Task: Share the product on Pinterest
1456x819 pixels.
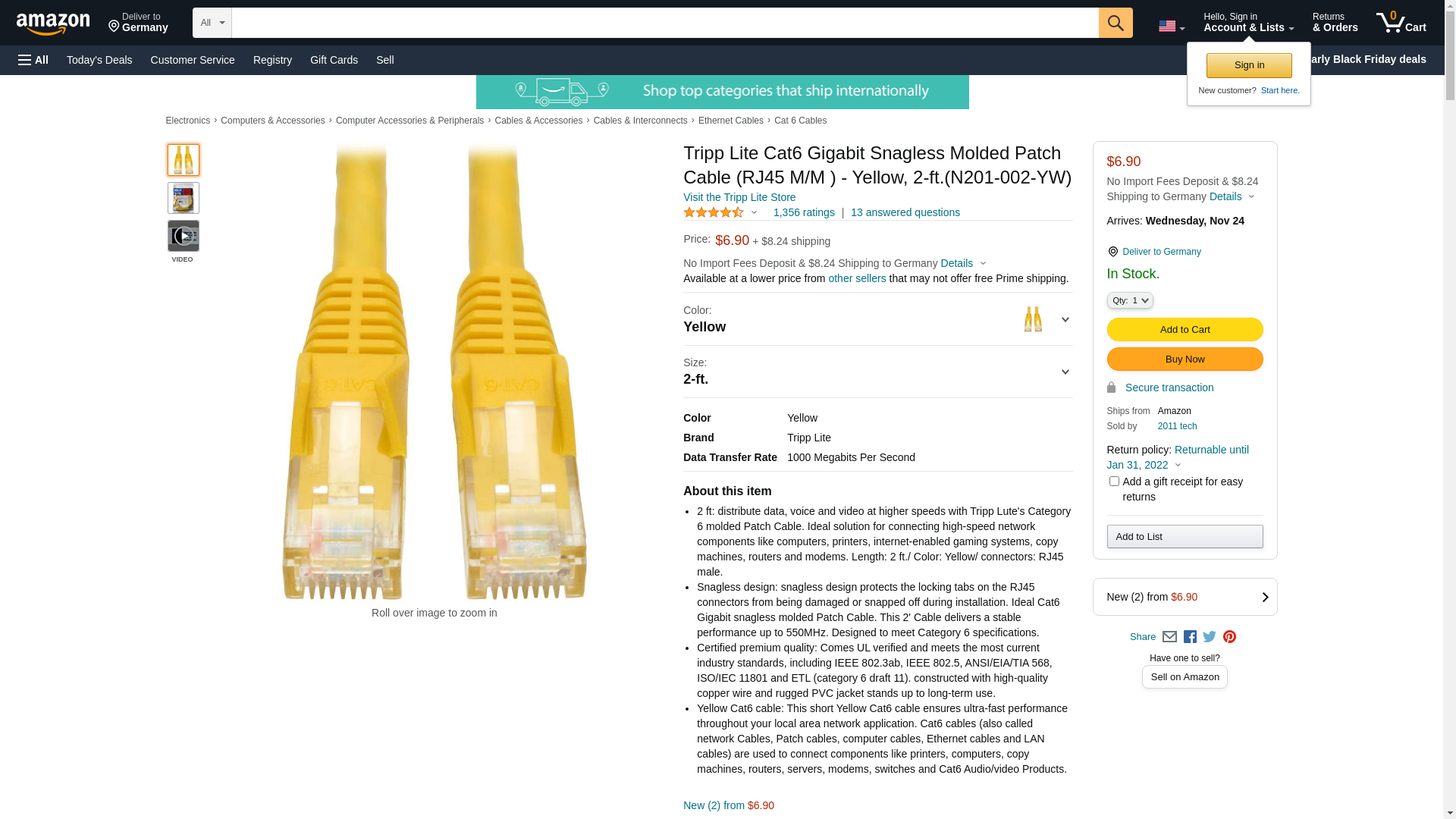Action: pyautogui.click(x=1229, y=637)
